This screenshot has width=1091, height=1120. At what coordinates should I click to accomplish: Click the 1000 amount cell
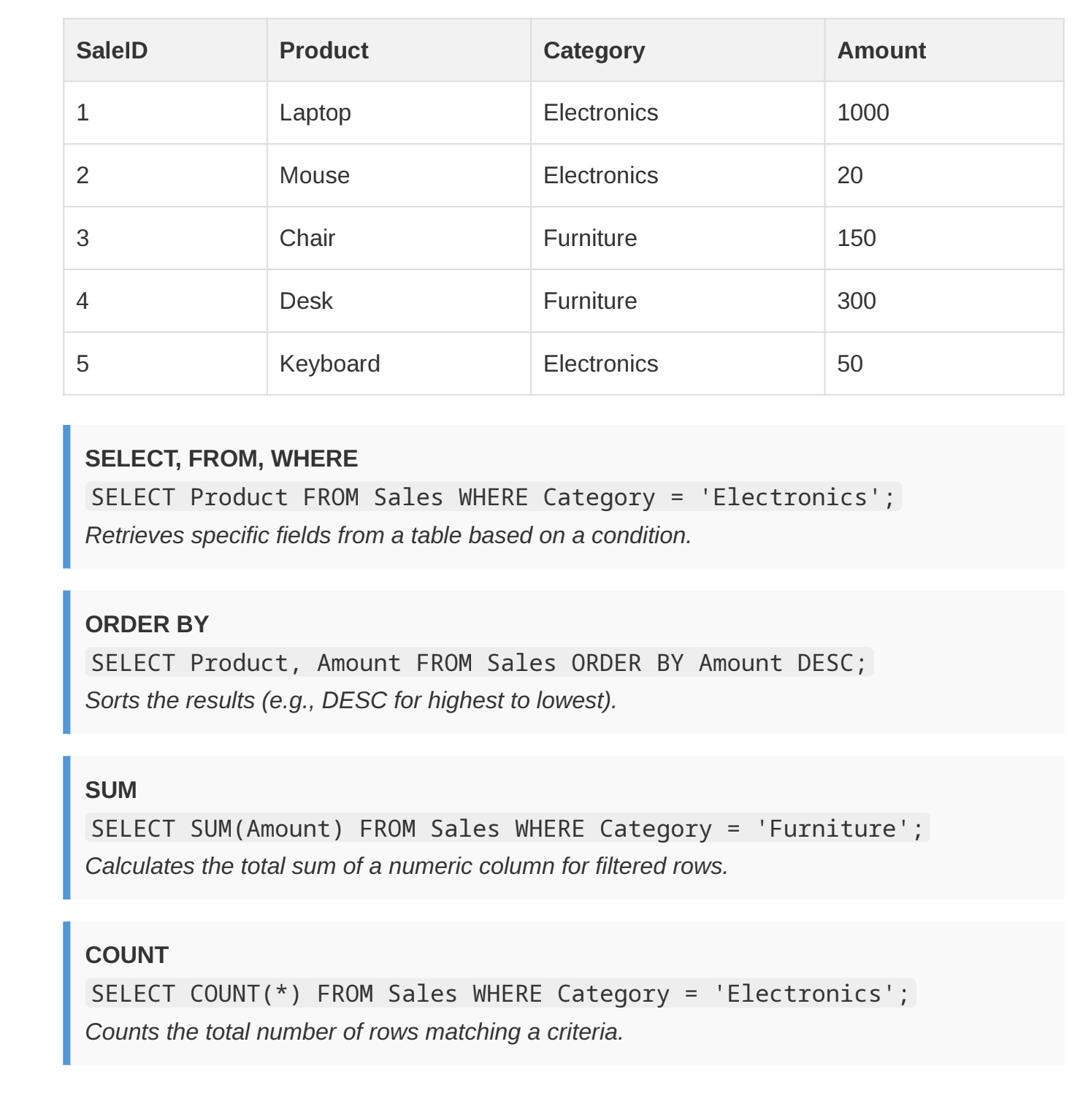click(x=943, y=112)
